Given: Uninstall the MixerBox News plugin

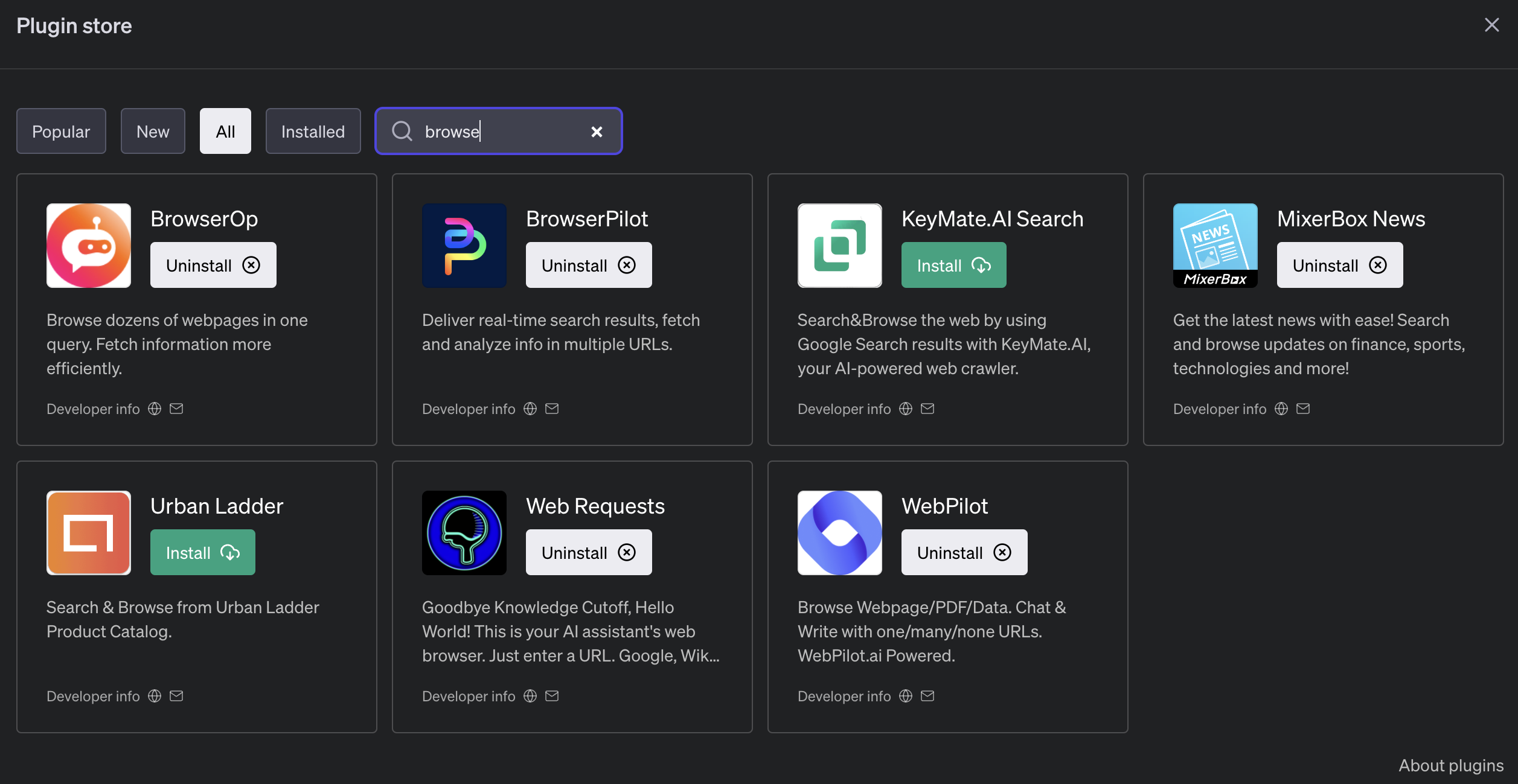Looking at the screenshot, I should (1339, 264).
